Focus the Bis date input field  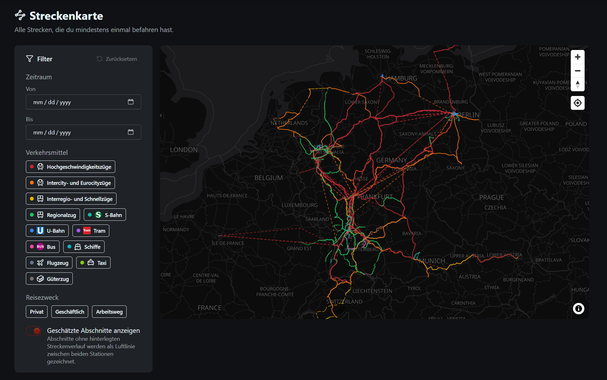tap(83, 132)
